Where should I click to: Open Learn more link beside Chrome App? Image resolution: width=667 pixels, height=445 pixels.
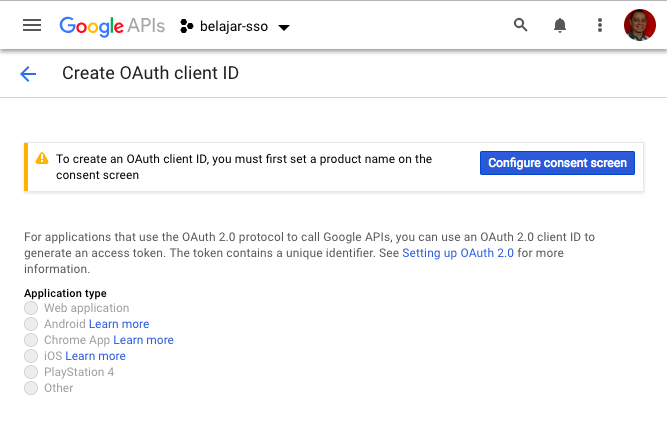click(x=143, y=340)
